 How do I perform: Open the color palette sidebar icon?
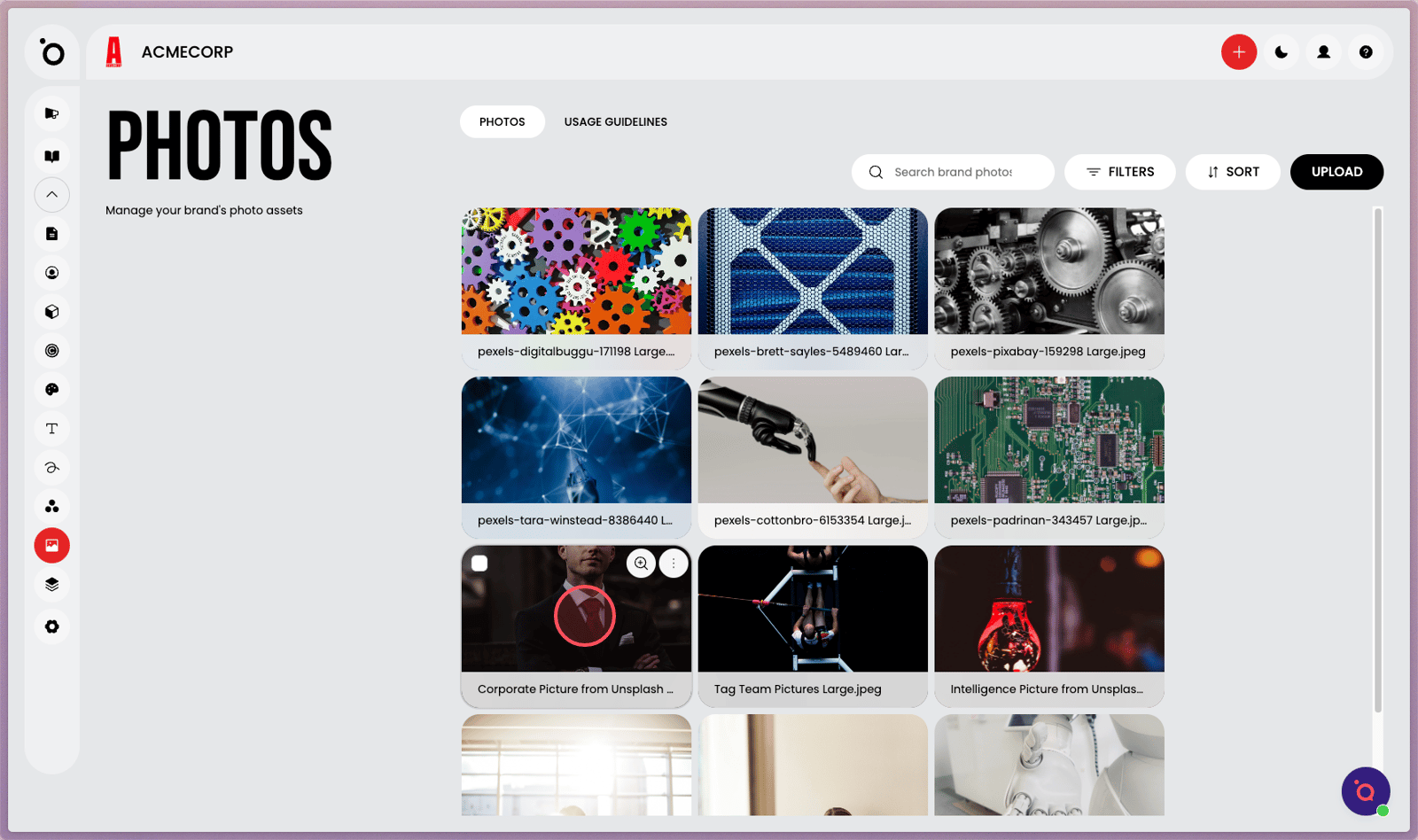(52, 390)
